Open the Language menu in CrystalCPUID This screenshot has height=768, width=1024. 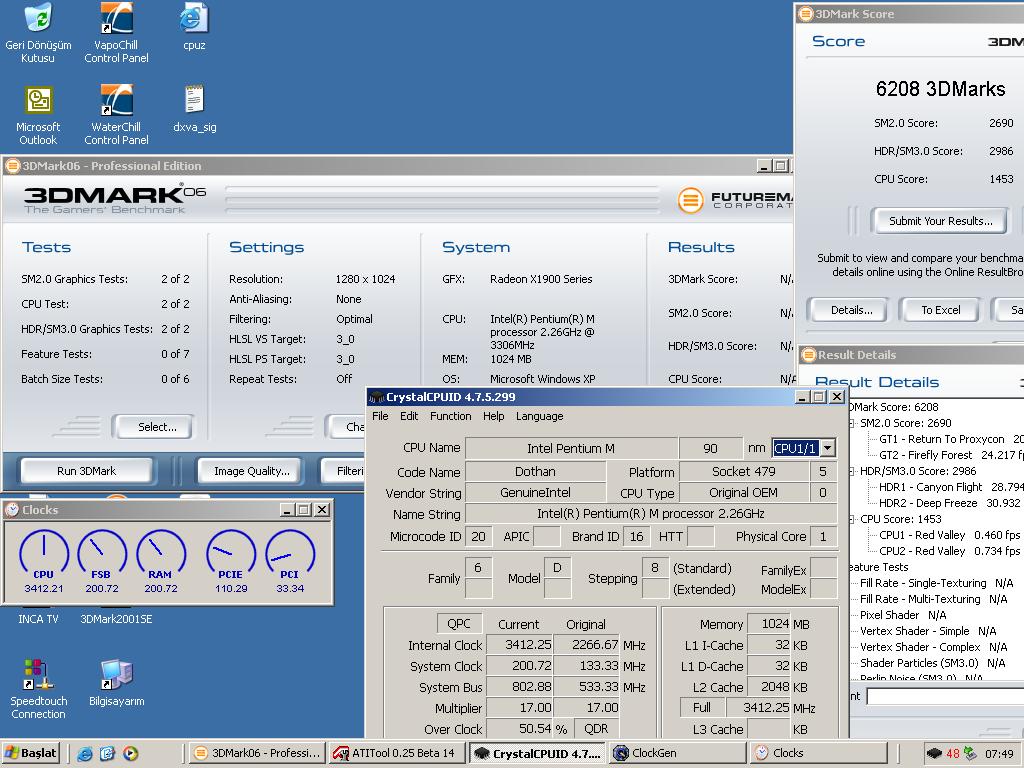(539, 416)
